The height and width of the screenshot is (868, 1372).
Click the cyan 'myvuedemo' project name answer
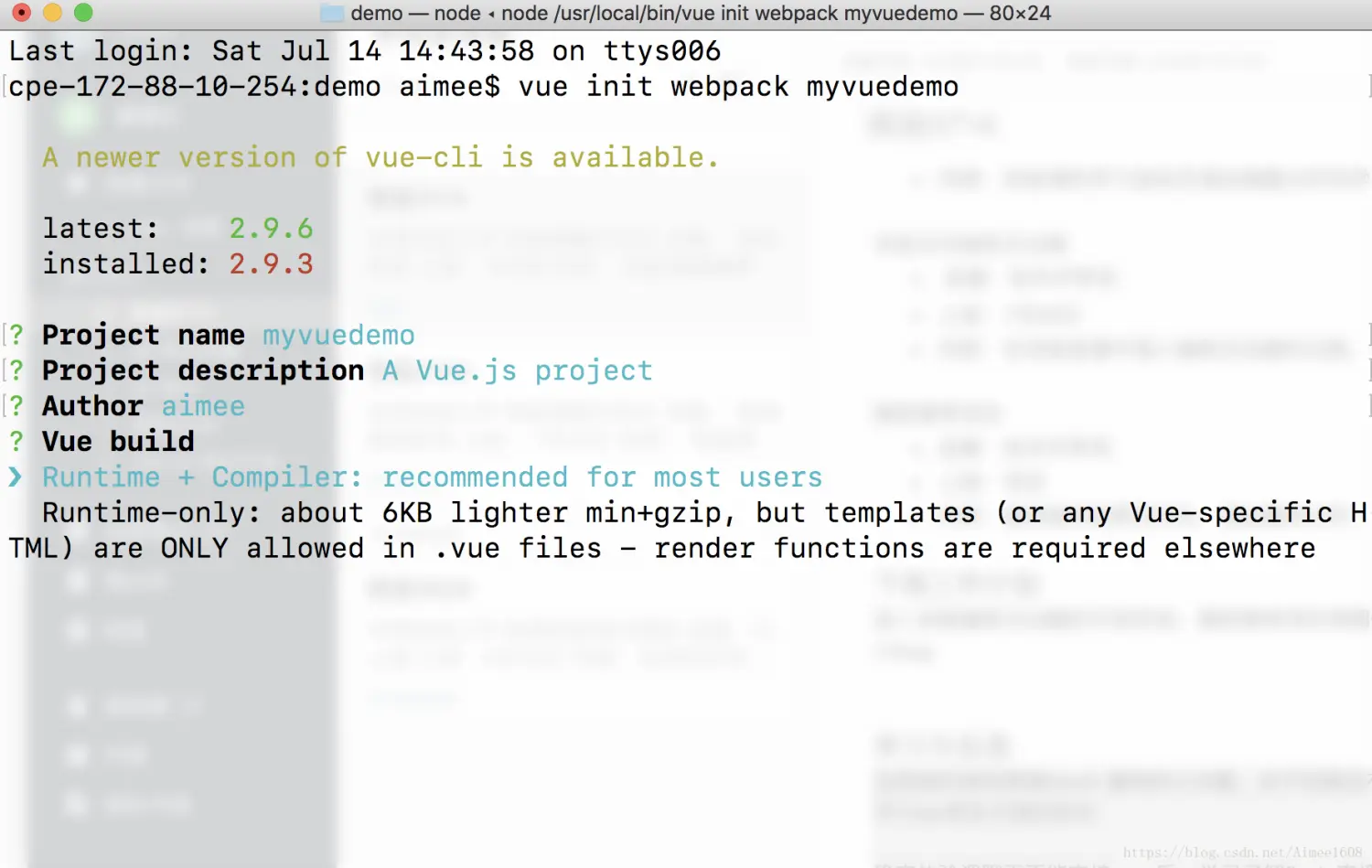pyautogui.click(x=339, y=336)
